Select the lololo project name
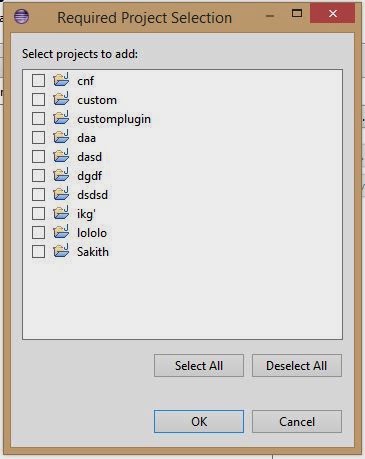Viewport: 365px width, 459px height. click(x=92, y=233)
